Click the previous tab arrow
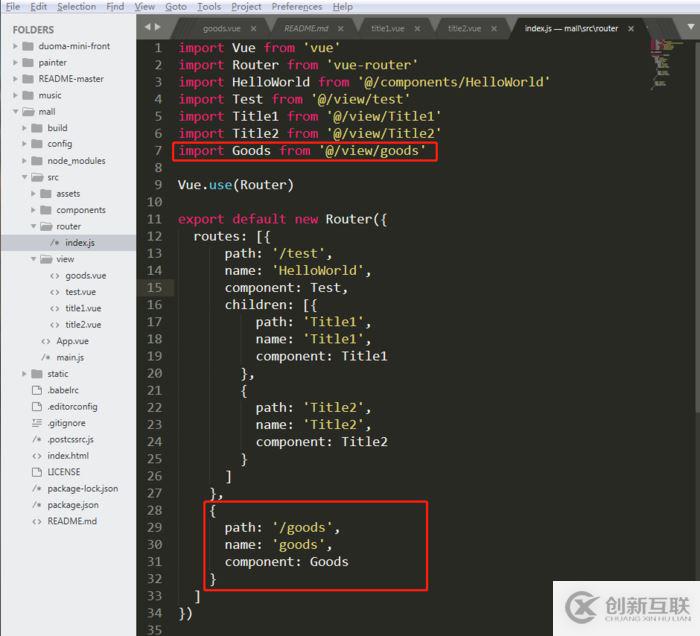 click(x=147, y=27)
